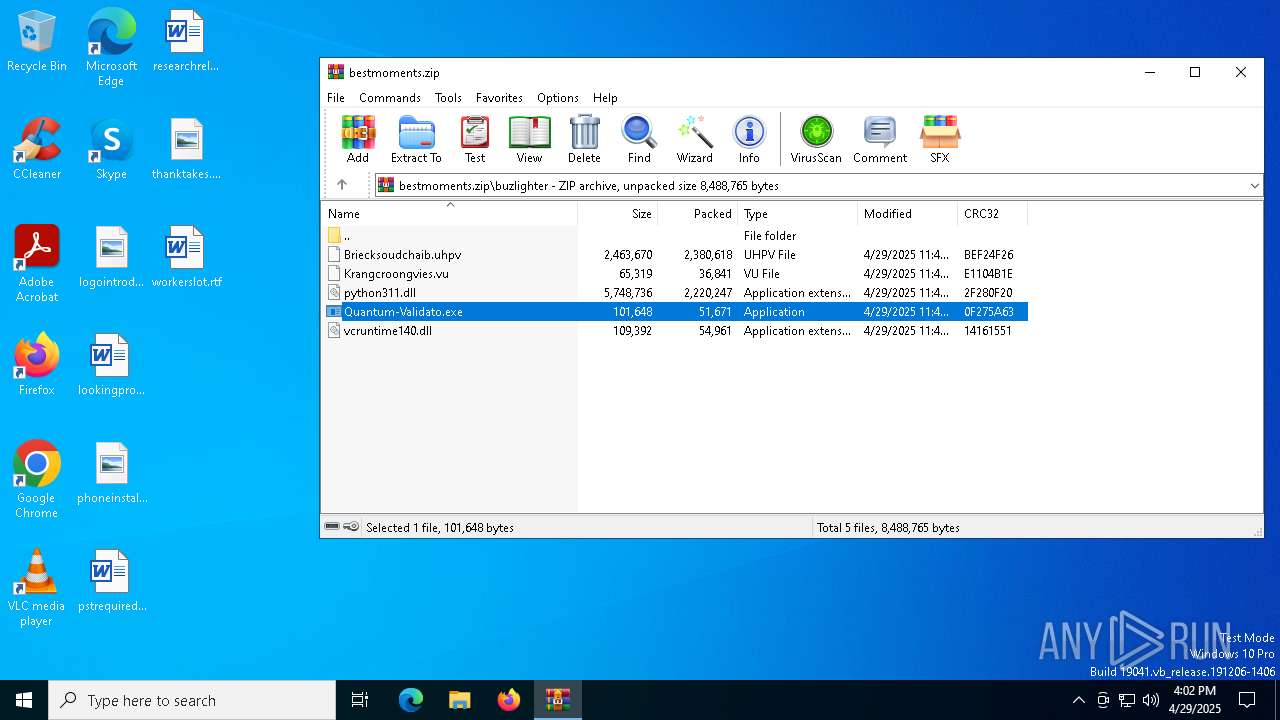Click 'Total 5 files' status text
The image size is (1280, 720).
pos(888,528)
